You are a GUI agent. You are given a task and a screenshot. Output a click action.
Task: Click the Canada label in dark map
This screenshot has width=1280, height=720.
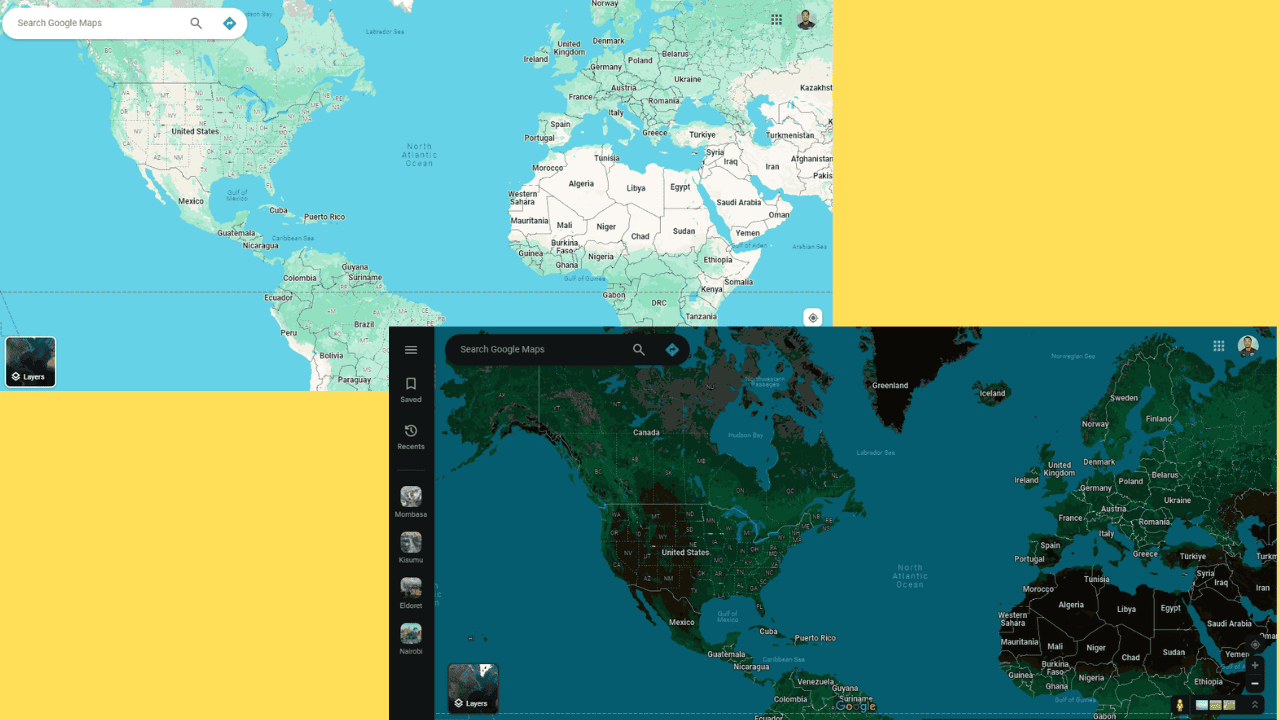point(647,433)
